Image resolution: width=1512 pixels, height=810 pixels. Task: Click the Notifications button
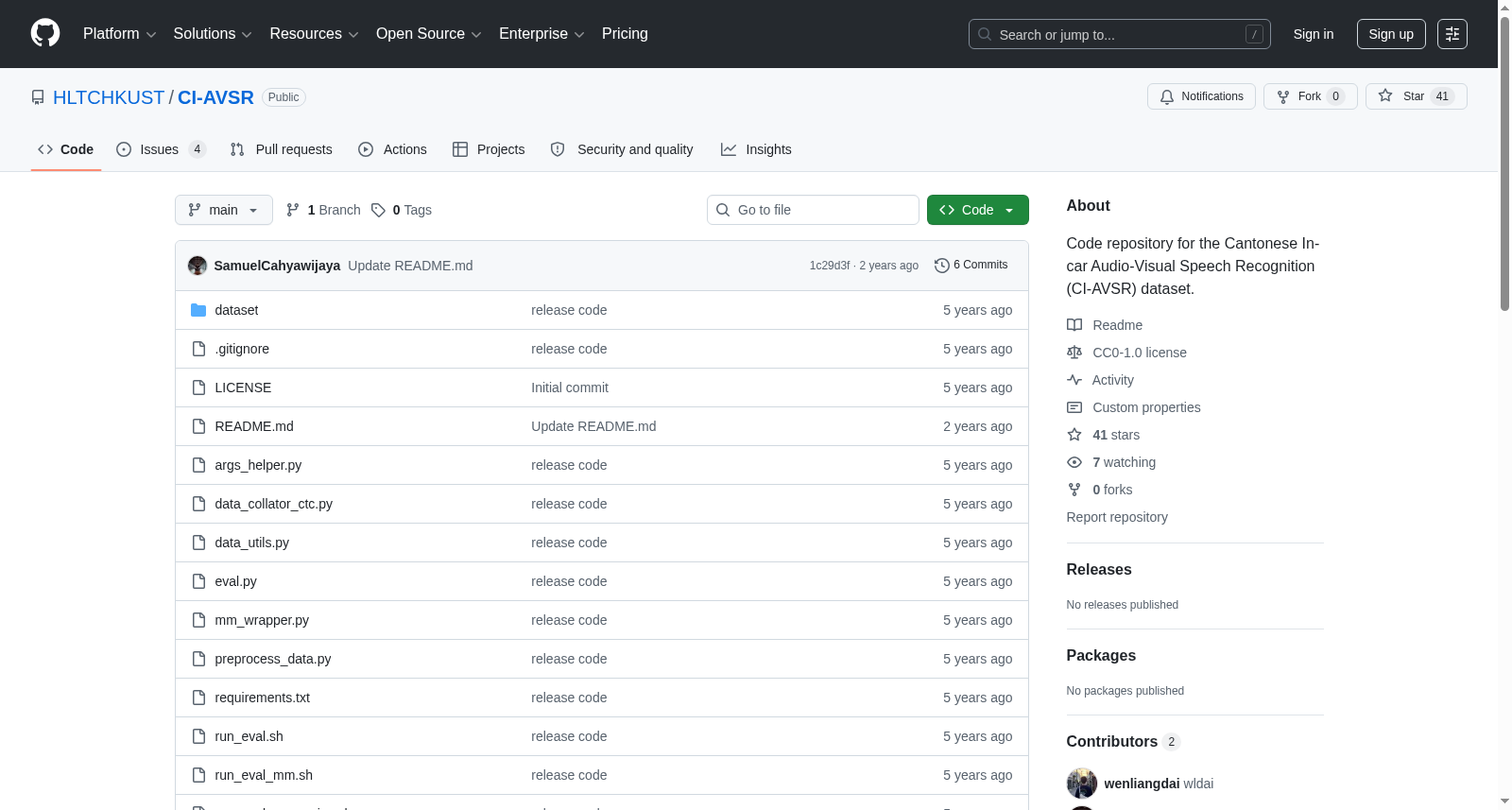1201,96
